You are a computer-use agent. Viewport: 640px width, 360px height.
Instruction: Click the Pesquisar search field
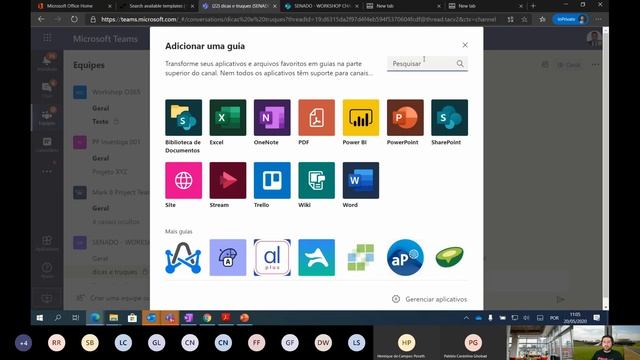tap(427, 64)
